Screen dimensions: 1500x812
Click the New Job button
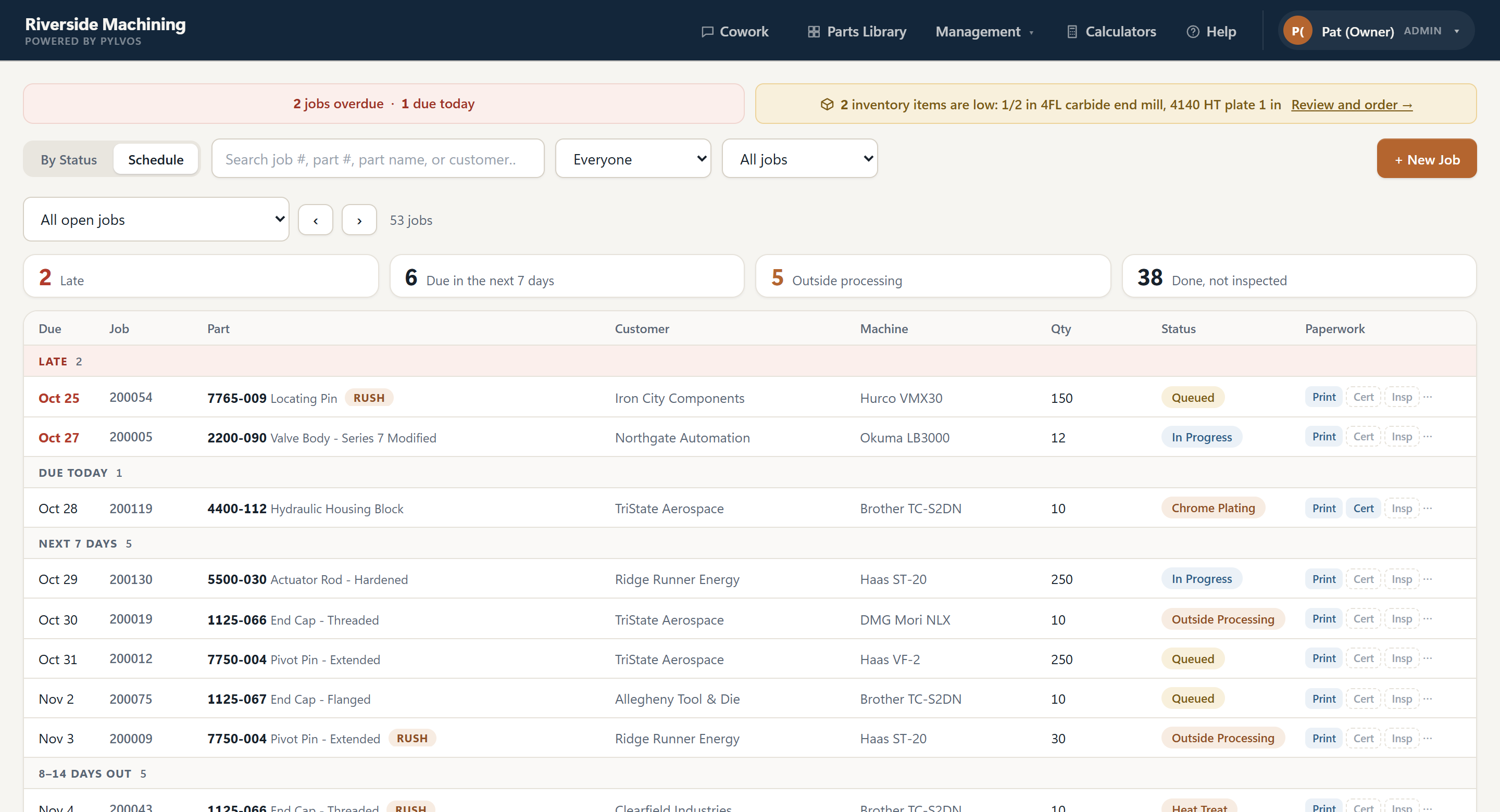1427,158
